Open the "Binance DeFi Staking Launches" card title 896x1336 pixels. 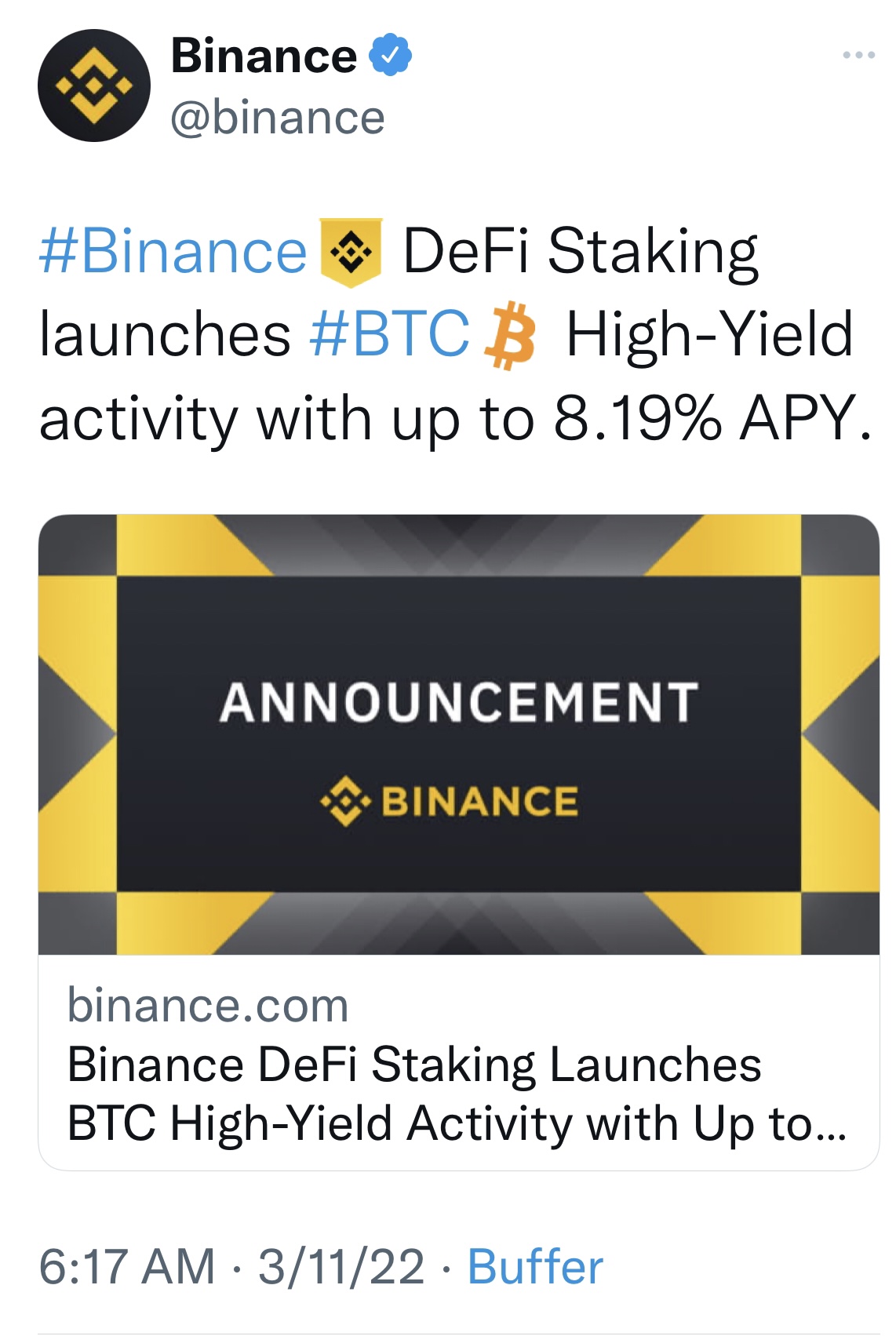tap(414, 1065)
